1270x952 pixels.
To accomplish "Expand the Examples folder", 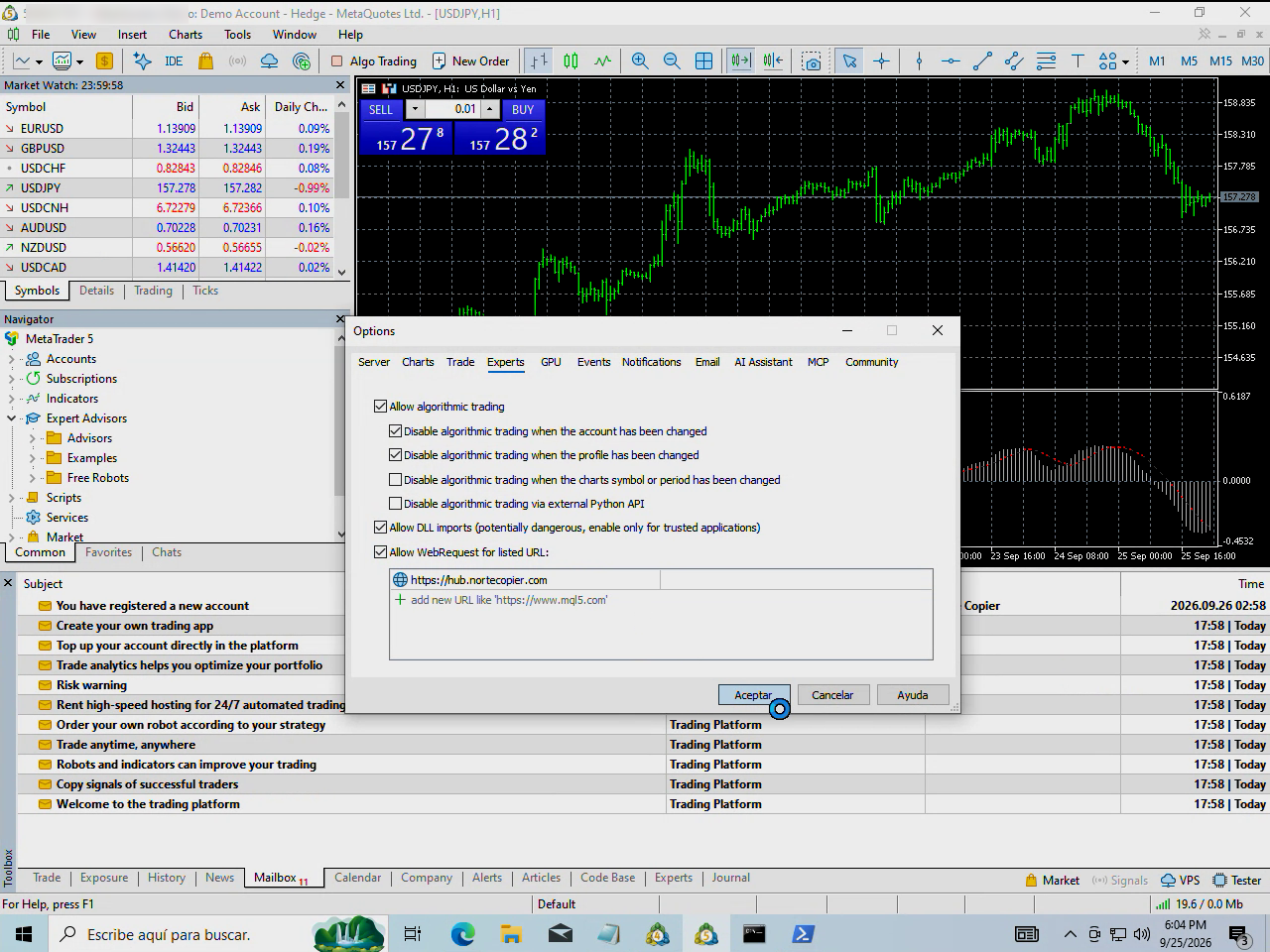I will (x=32, y=458).
